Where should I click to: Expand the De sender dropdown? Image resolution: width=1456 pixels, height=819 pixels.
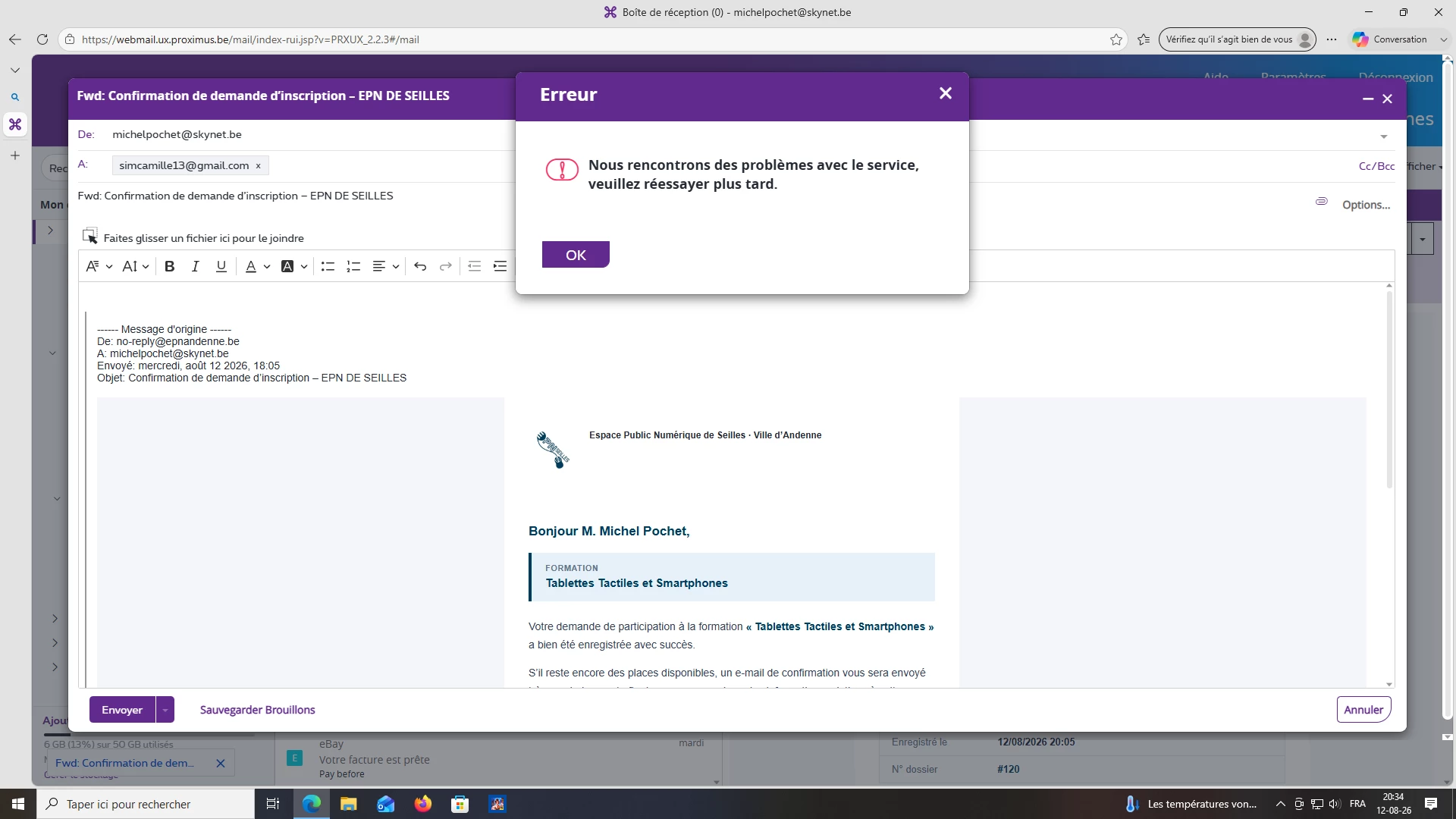click(1384, 136)
